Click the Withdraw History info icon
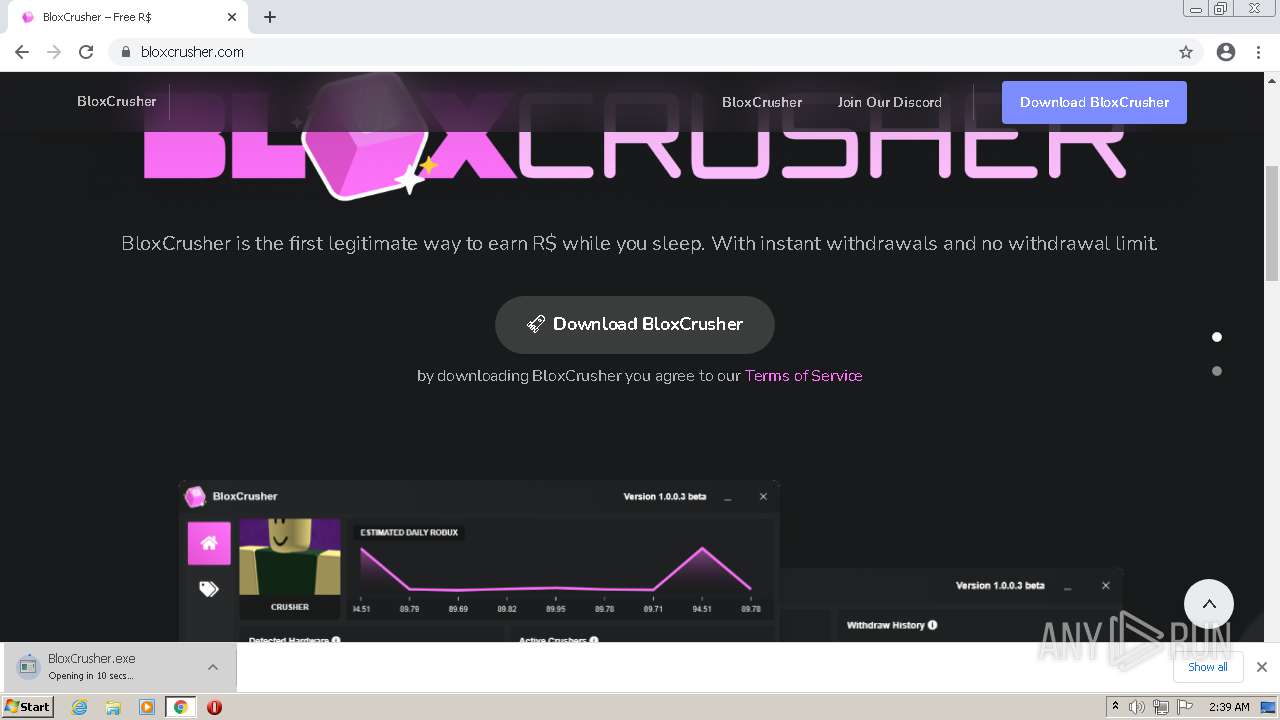Image resolution: width=1280 pixels, height=720 pixels. (x=932, y=625)
